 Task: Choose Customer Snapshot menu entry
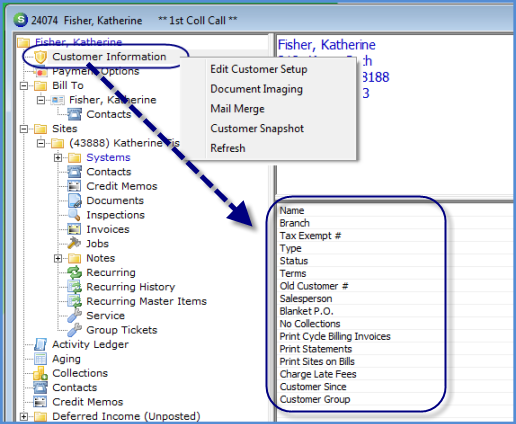pos(257,128)
